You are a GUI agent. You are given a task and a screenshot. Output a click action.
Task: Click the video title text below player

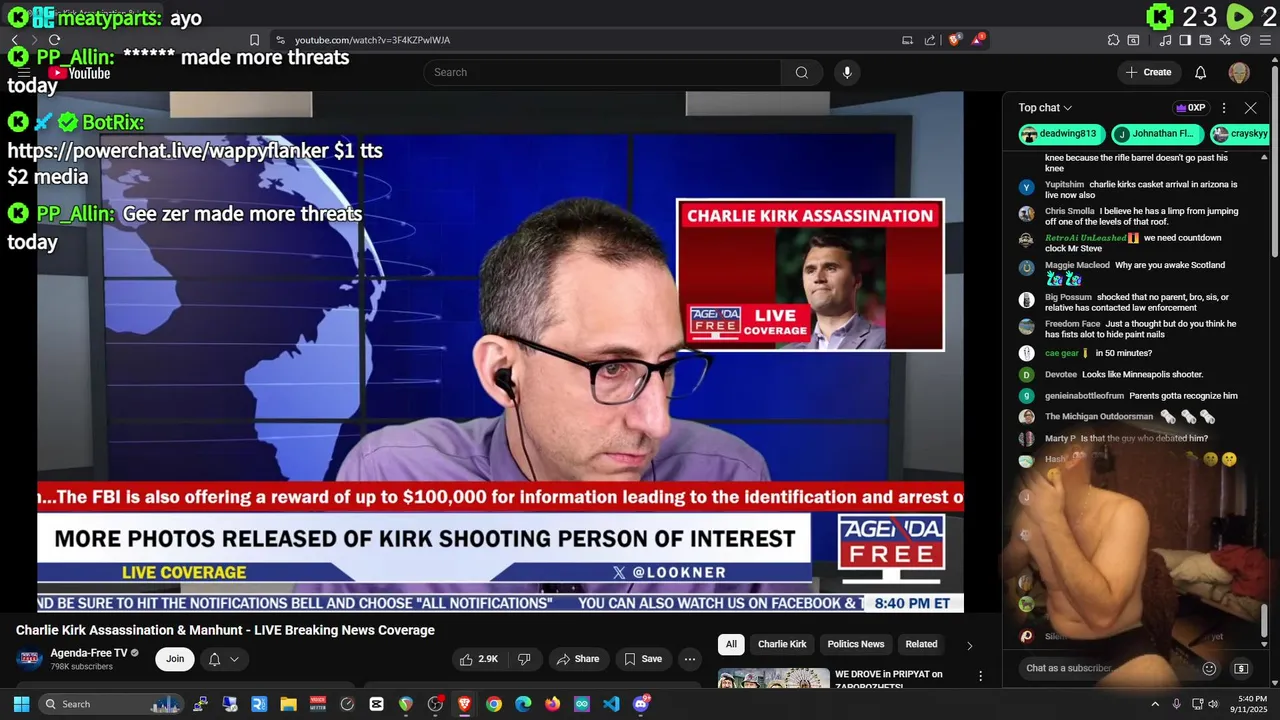225,630
